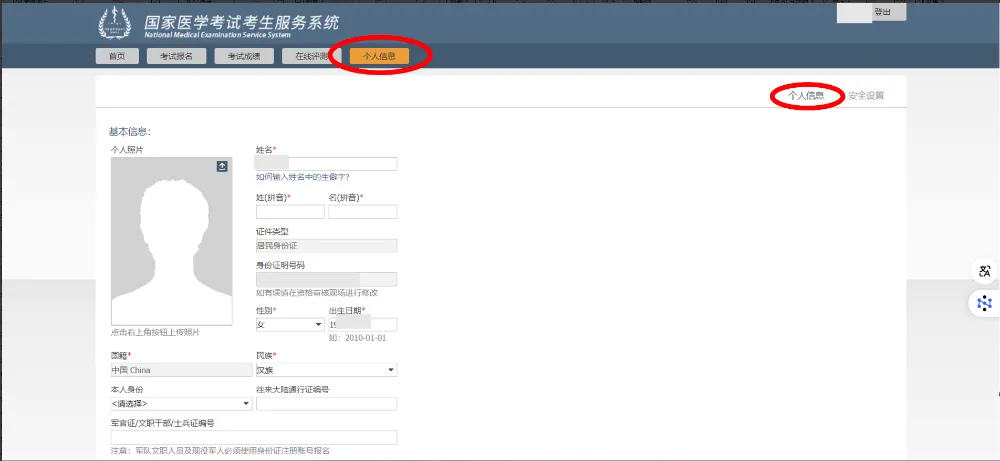The image size is (1000, 461).
Task: Switch to 安全设置 sub-tab
Action: (865, 96)
